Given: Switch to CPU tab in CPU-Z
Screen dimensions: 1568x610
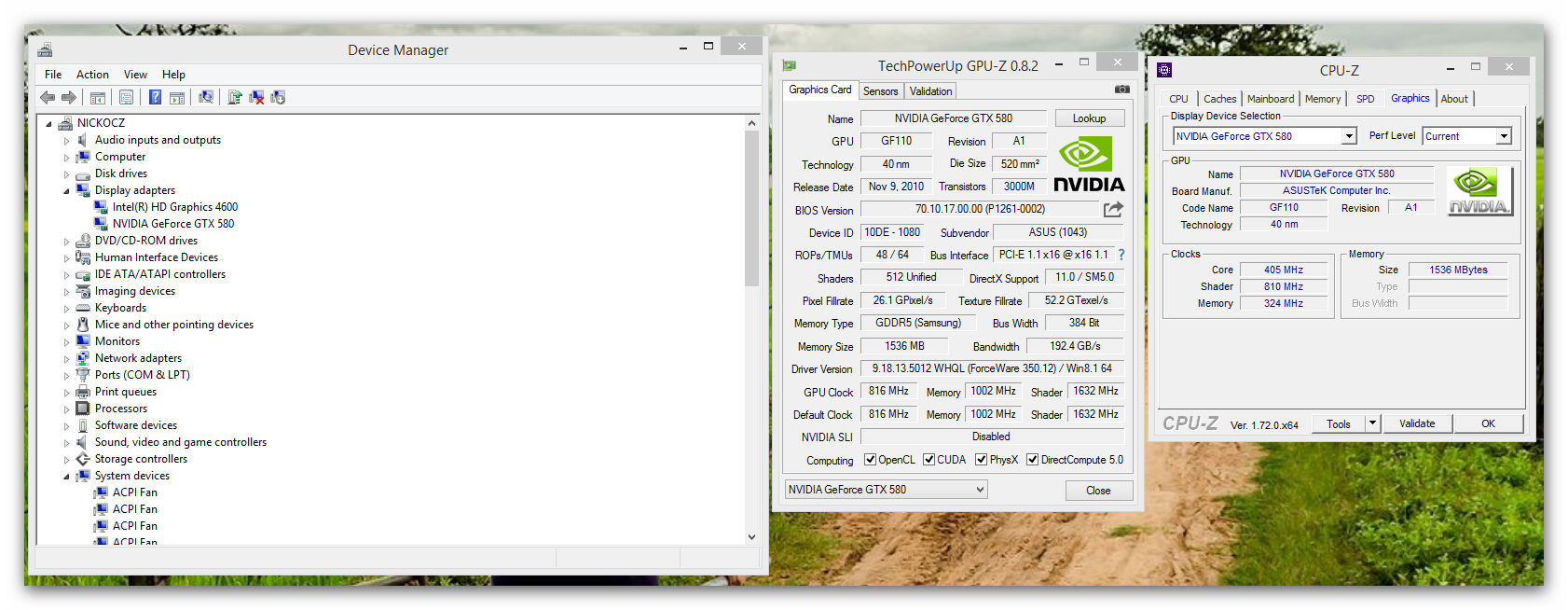Looking at the screenshot, I should click(1178, 99).
